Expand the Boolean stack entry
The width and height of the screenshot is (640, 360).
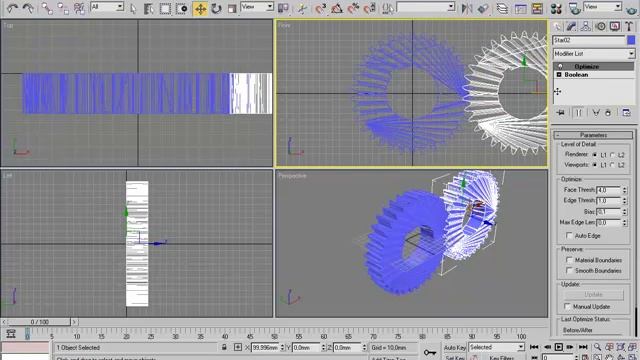(559, 75)
